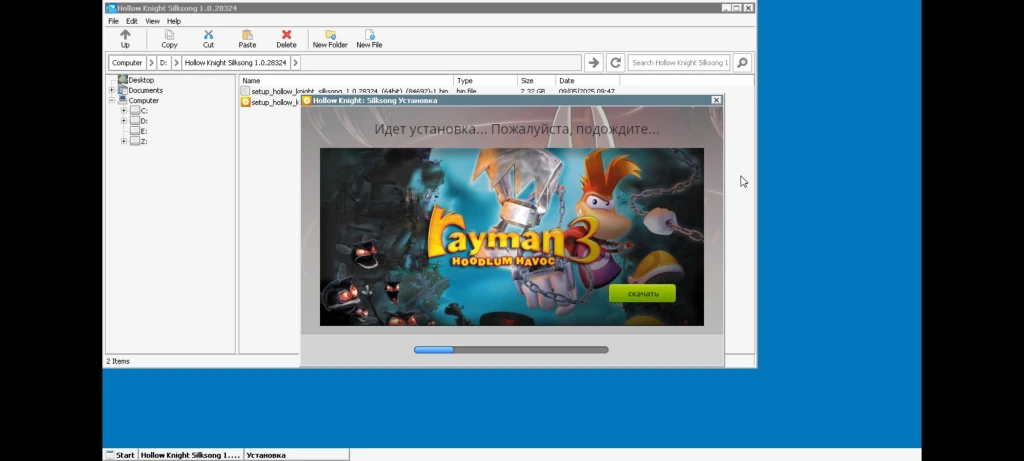The height and width of the screenshot is (461, 1024).
Task: Click the Go arrow beside address bar
Action: click(593, 63)
